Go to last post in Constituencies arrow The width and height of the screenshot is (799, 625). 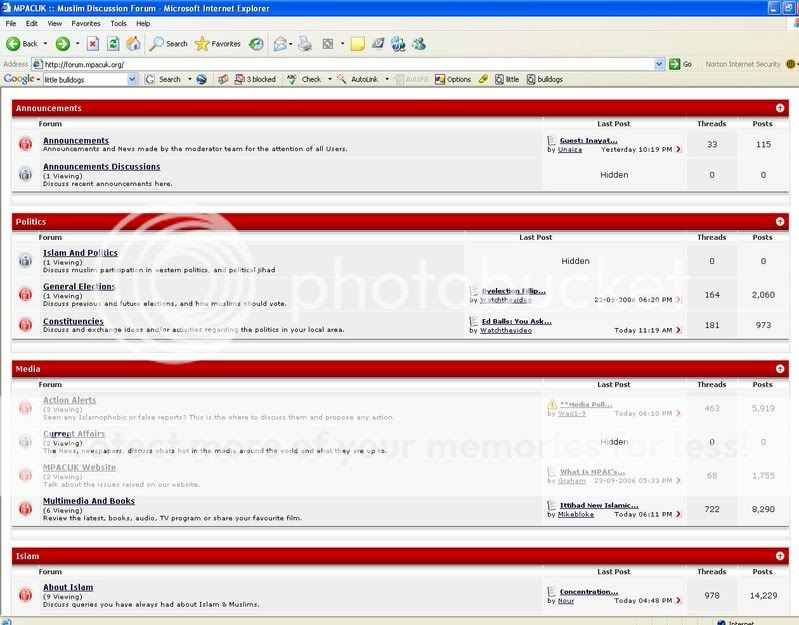point(678,330)
